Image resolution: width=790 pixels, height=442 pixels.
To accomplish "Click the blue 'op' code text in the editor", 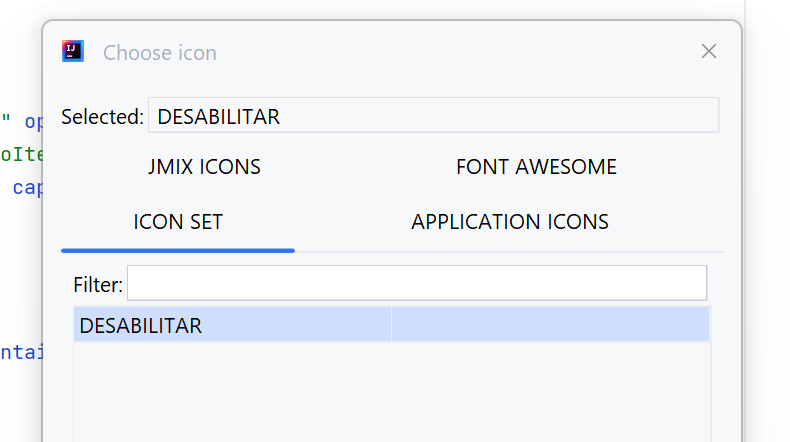I will pos(33,121).
